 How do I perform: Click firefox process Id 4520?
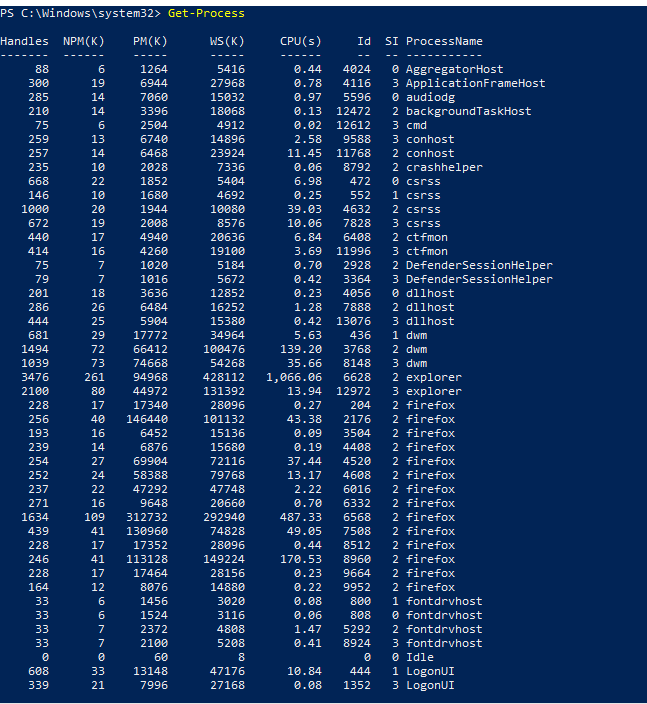coord(357,461)
